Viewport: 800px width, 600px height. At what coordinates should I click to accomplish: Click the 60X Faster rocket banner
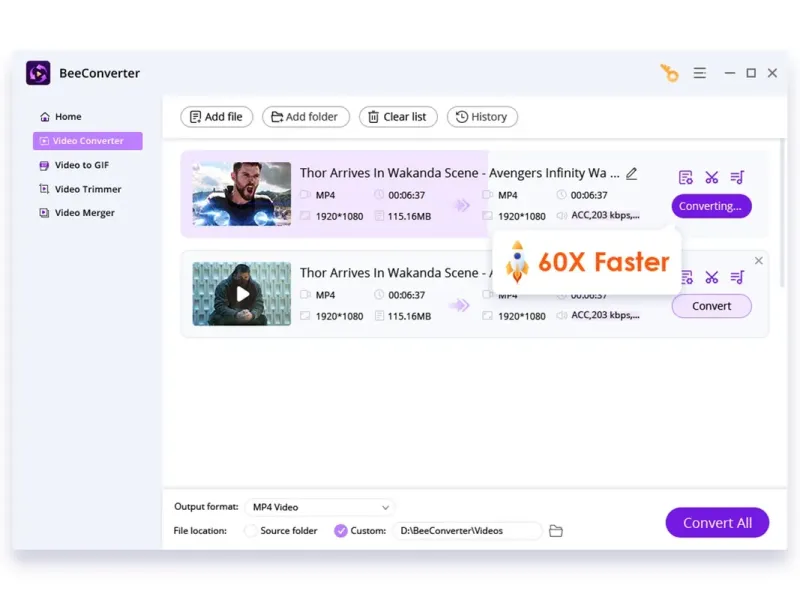click(x=587, y=262)
